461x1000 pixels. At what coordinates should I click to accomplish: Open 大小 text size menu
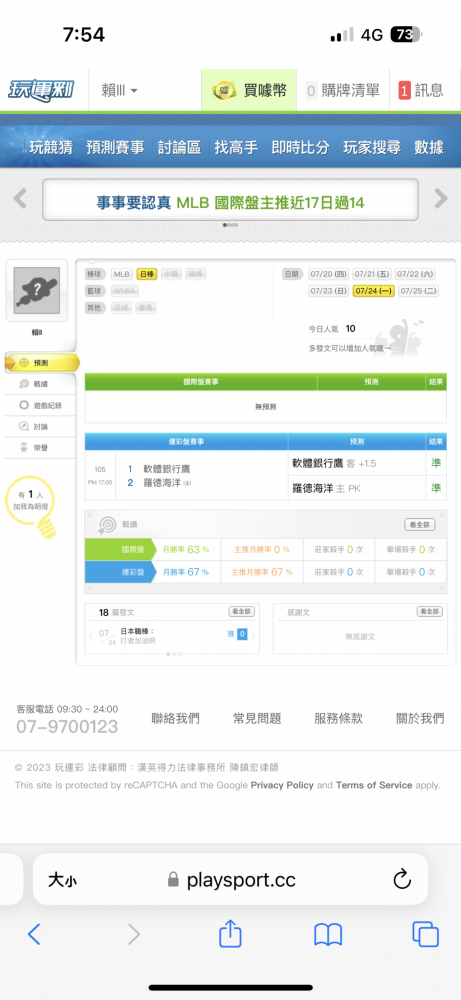pos(62,880)
